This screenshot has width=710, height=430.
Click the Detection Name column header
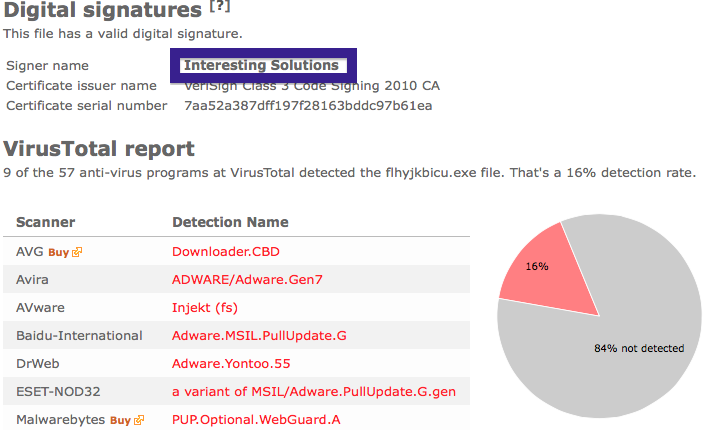click(x=230, y=222)
